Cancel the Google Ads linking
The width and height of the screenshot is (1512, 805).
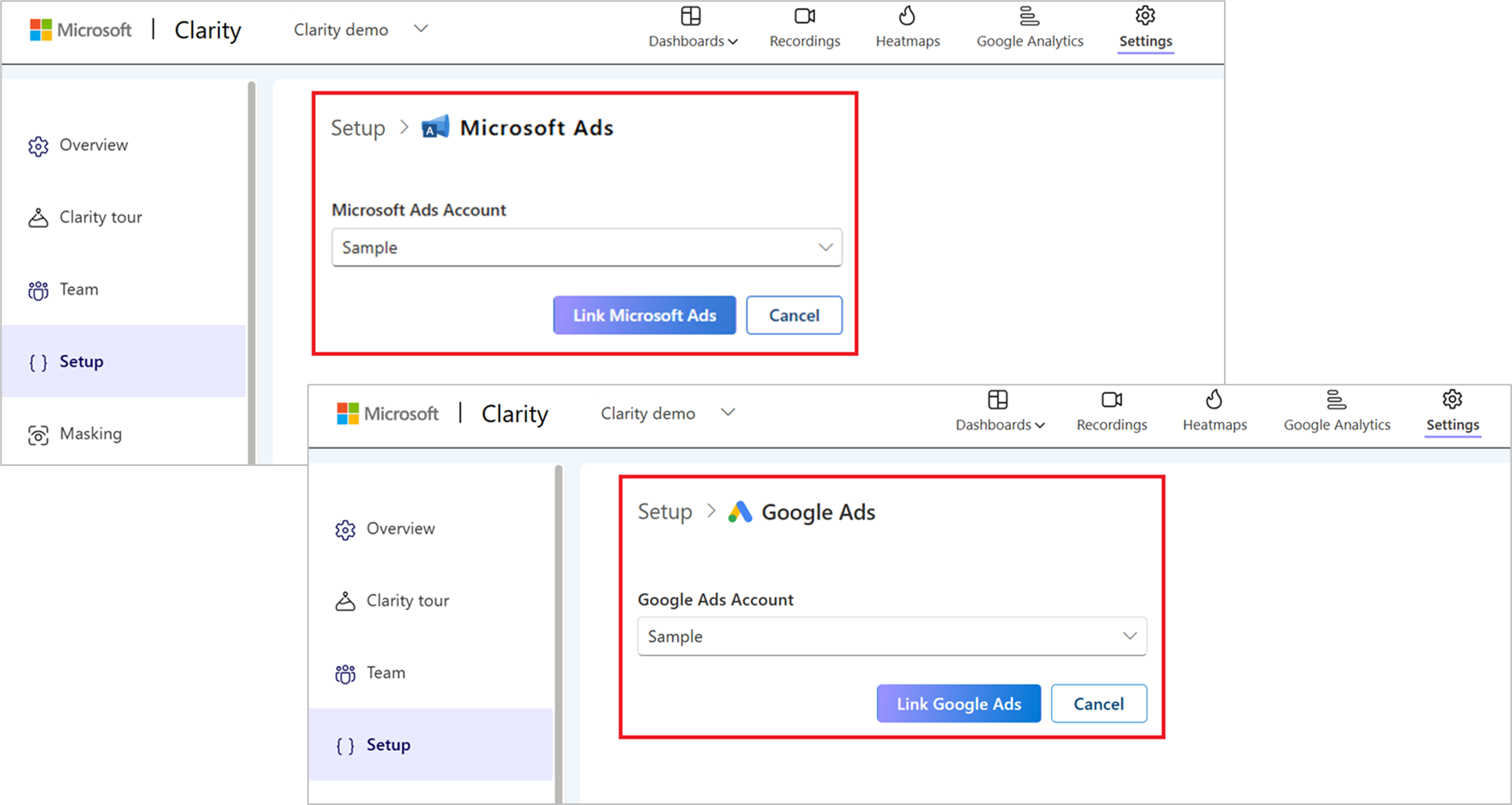click(x=1099, y=704)
